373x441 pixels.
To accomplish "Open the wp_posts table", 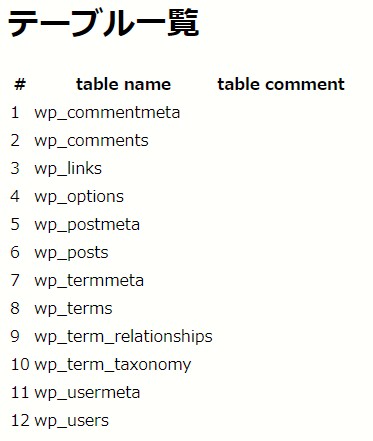I will coord(71,253).
